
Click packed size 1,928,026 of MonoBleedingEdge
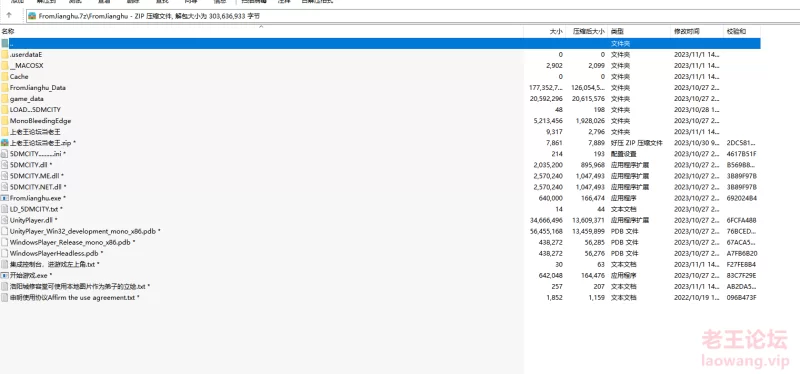(590, 121)
